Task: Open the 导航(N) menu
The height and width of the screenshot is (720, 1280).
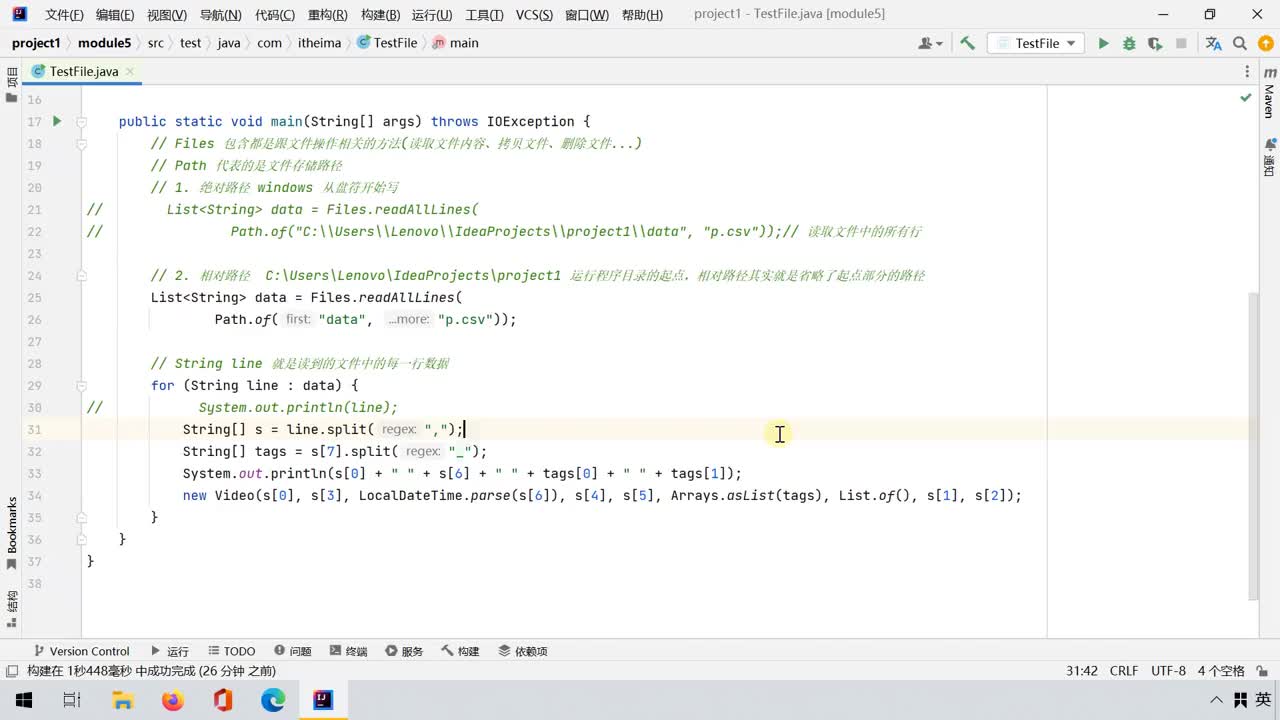Action: 220,14
